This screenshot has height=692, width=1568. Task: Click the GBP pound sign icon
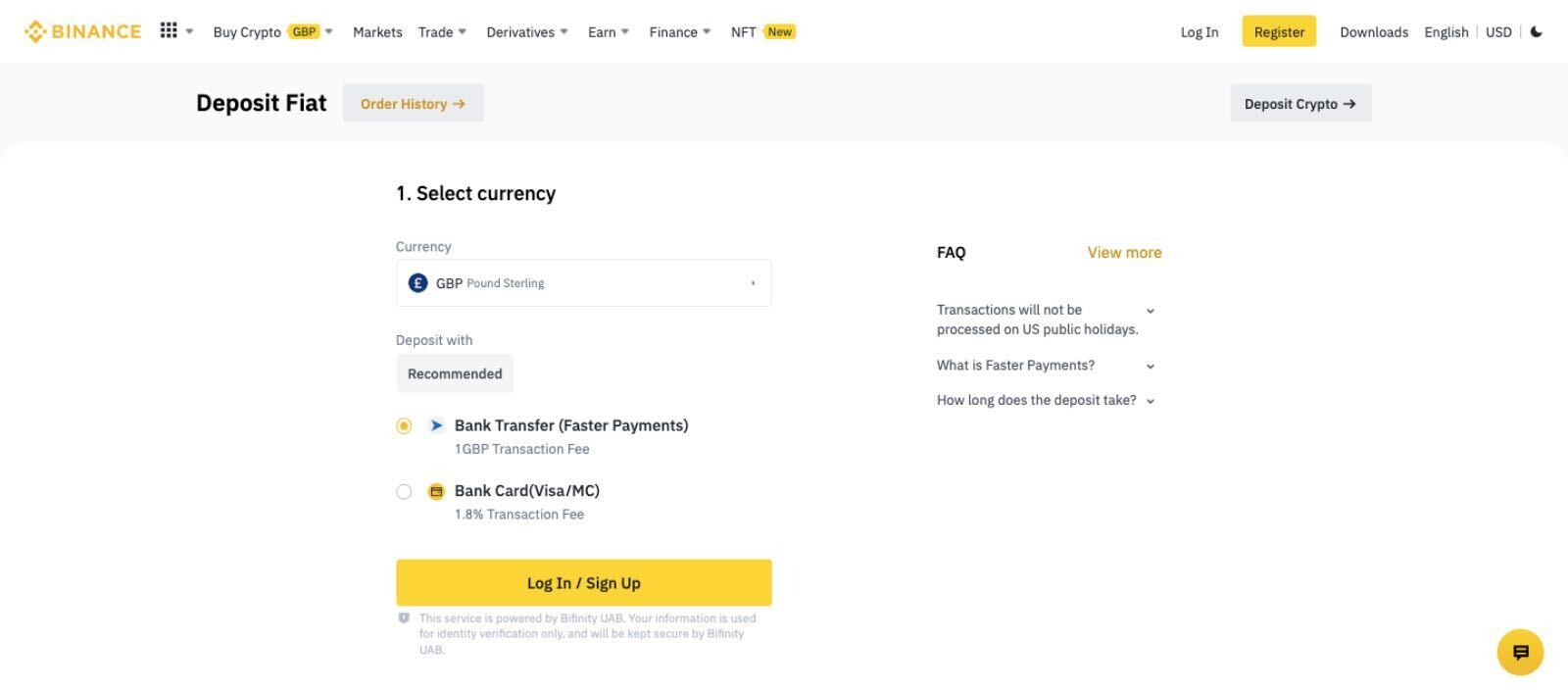coord(418,282)
